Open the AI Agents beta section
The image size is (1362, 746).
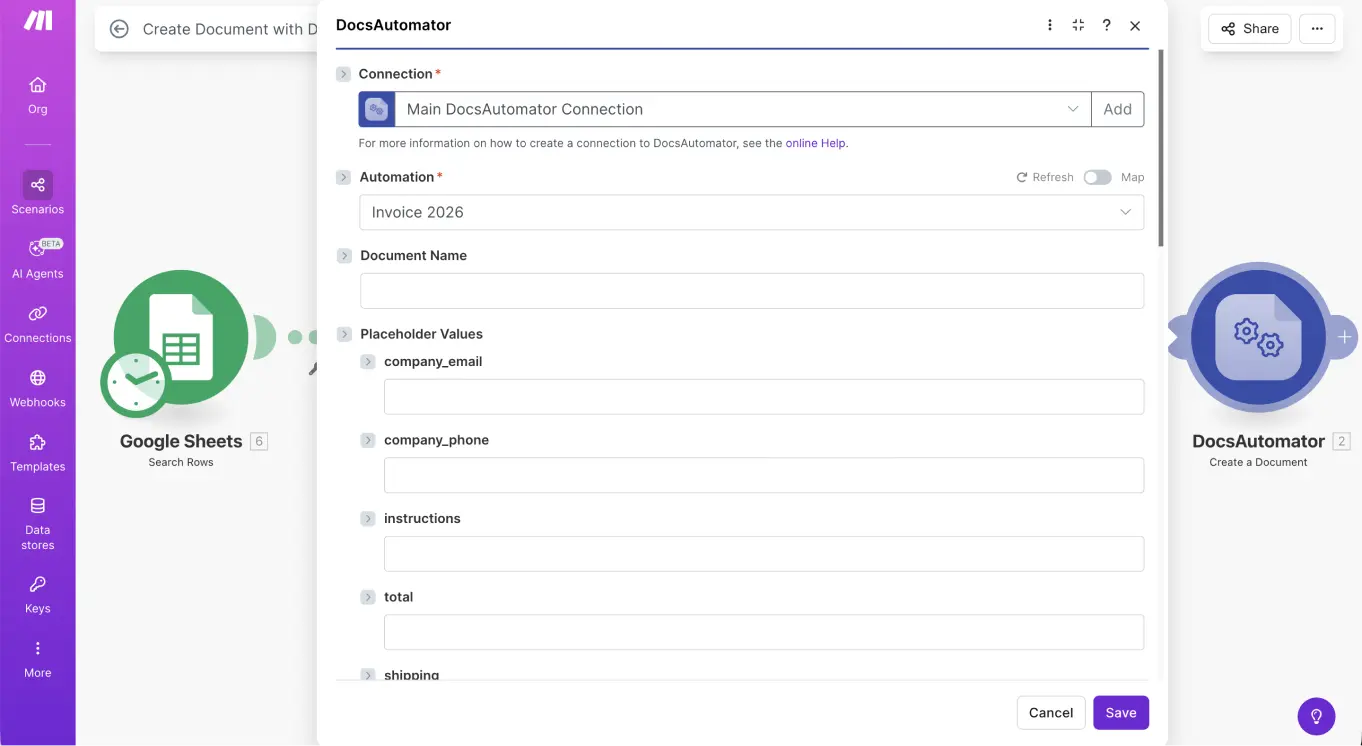(x=37, y=258)
